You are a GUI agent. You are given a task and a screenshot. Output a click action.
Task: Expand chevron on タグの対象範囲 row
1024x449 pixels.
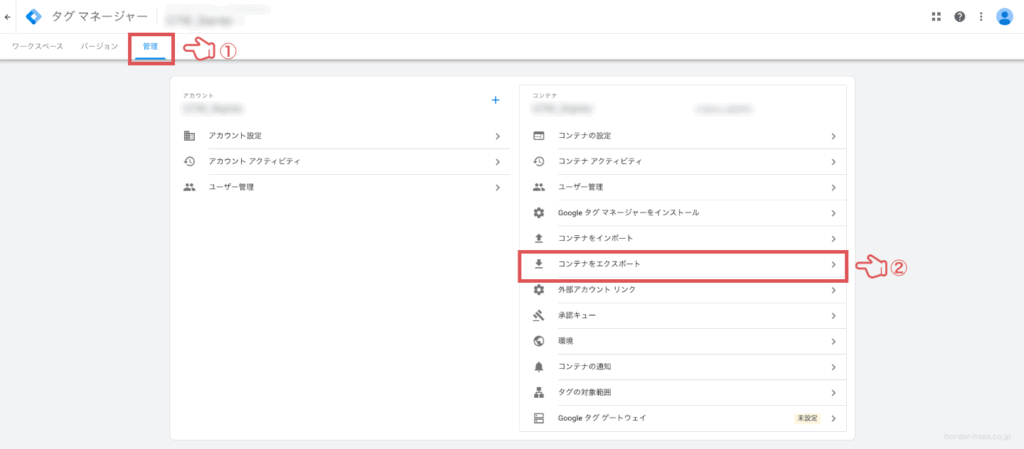[x=833, y=393]
